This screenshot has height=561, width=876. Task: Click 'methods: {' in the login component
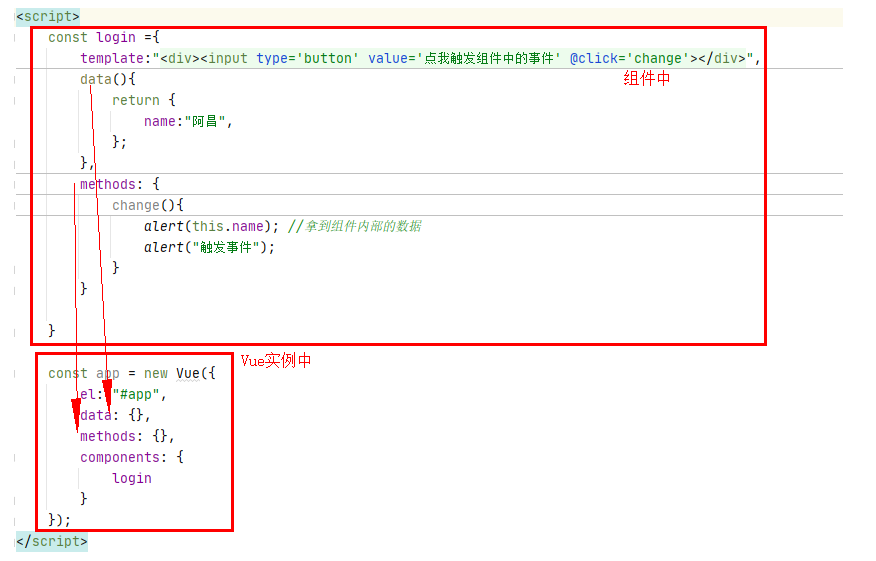point(120,184)
